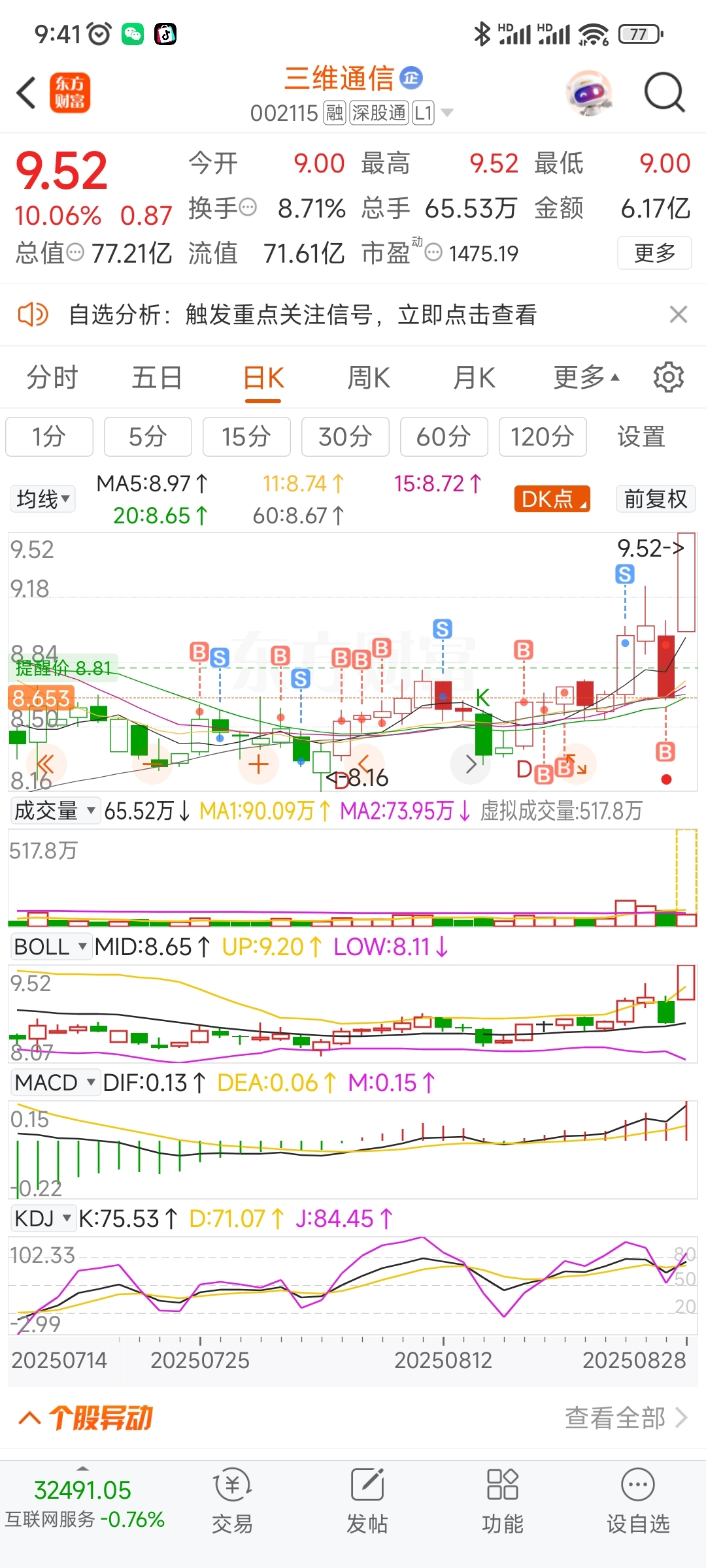Tap the 20250812 date marker
Image resolution: width=706 pixels, height=1568 pixels.
[443, 1360]
